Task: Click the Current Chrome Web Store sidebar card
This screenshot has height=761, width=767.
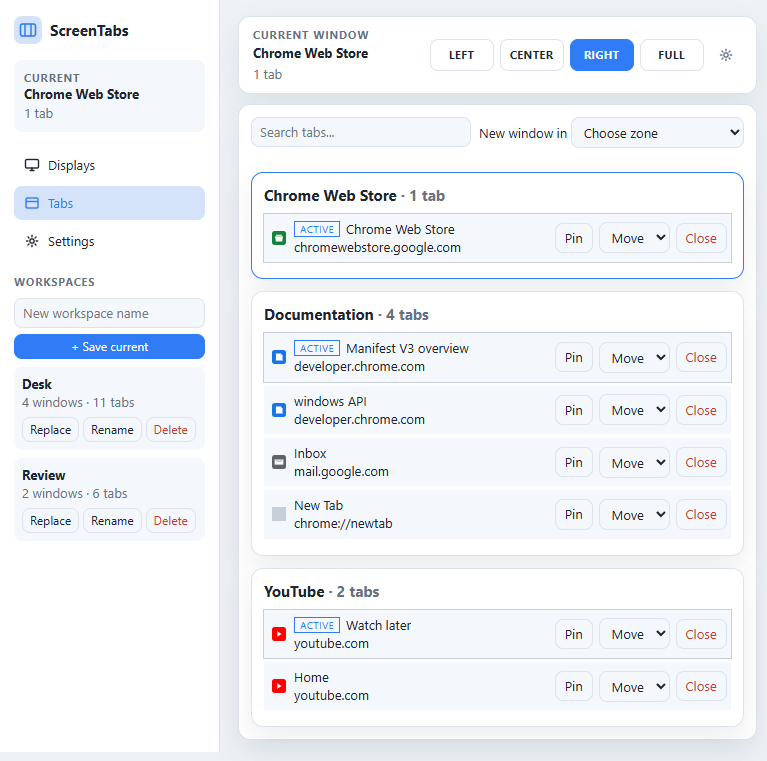Action: (109, 96)
